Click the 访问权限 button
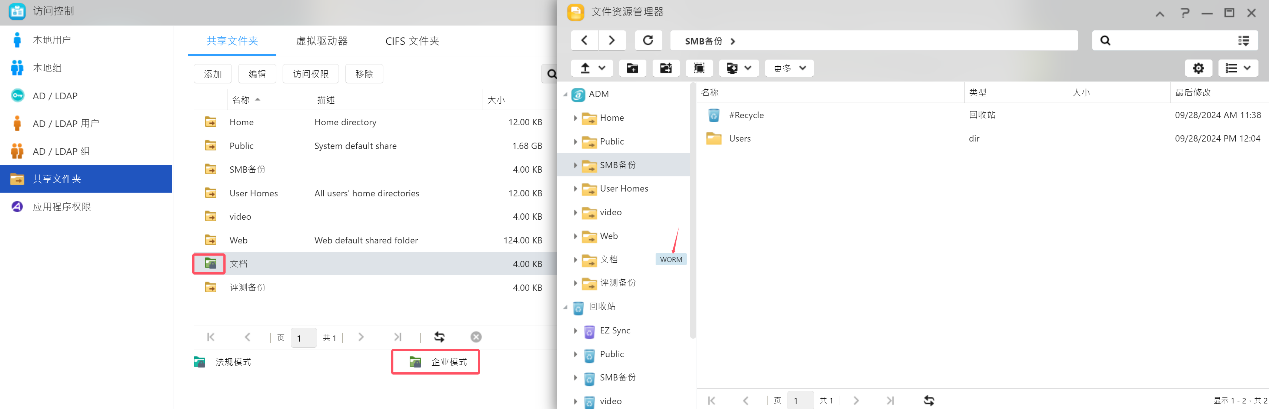 (x=308, y=74)
